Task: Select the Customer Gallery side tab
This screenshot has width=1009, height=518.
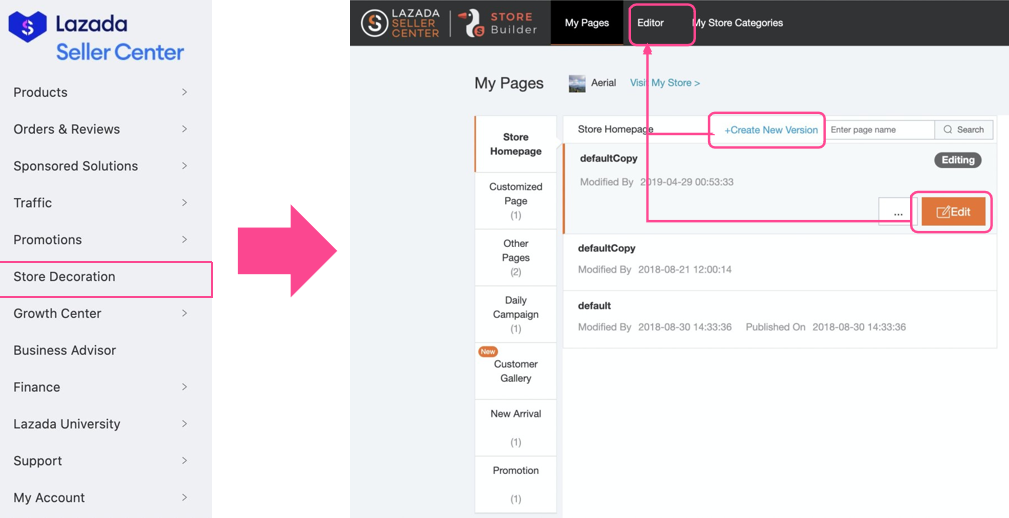Action: [515, 371]
